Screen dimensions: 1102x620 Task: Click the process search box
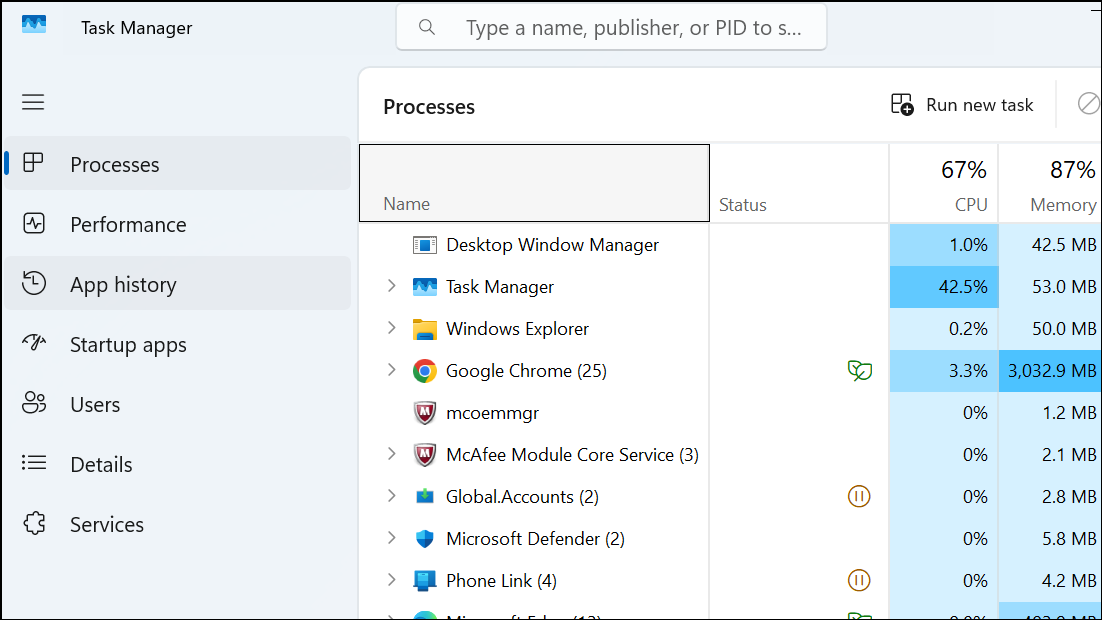632,28
